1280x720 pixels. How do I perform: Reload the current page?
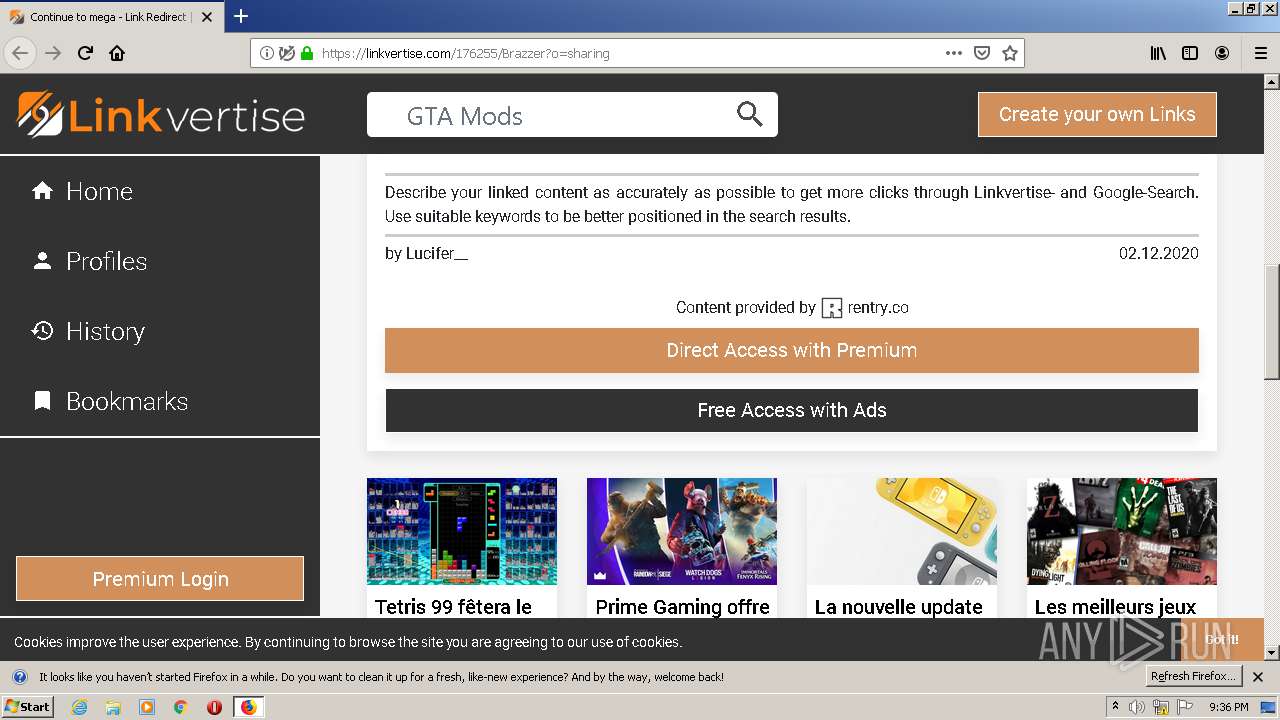[x=85, y=53]
